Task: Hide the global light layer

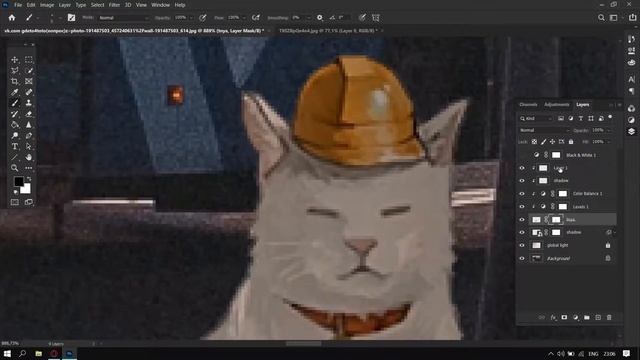Action: pyautogui.click(x=522, y=245)
